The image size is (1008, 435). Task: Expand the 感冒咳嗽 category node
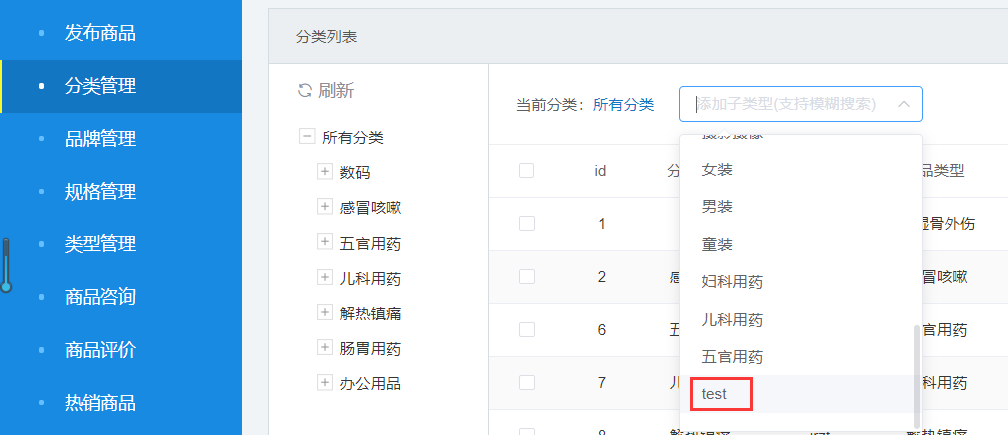[324, 207]
